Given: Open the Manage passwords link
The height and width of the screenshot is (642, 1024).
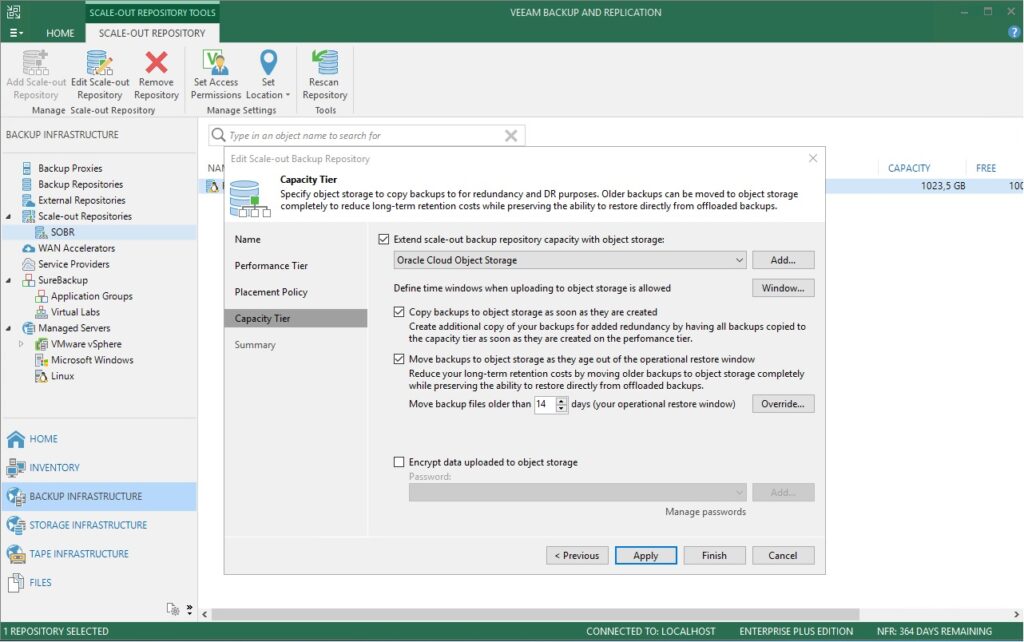Looking at the screenshot, I should coord(705,512).
